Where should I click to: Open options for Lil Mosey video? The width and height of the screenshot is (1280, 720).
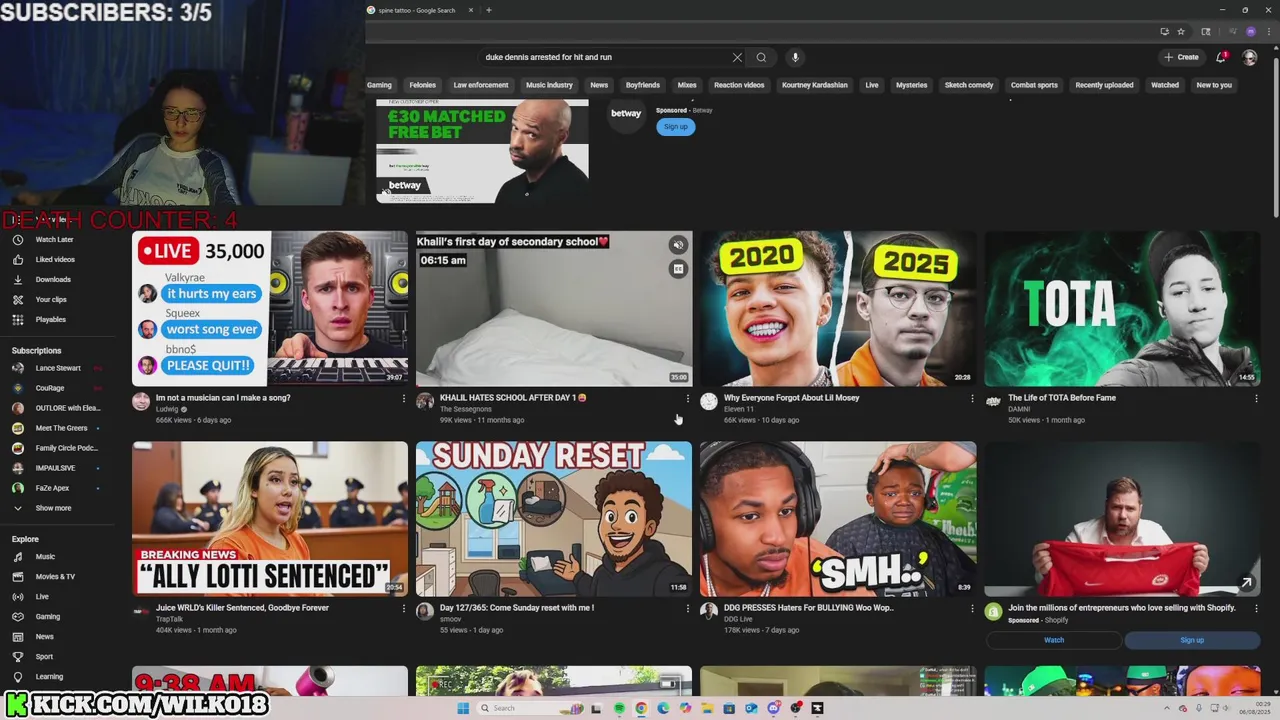pos(971,399)
